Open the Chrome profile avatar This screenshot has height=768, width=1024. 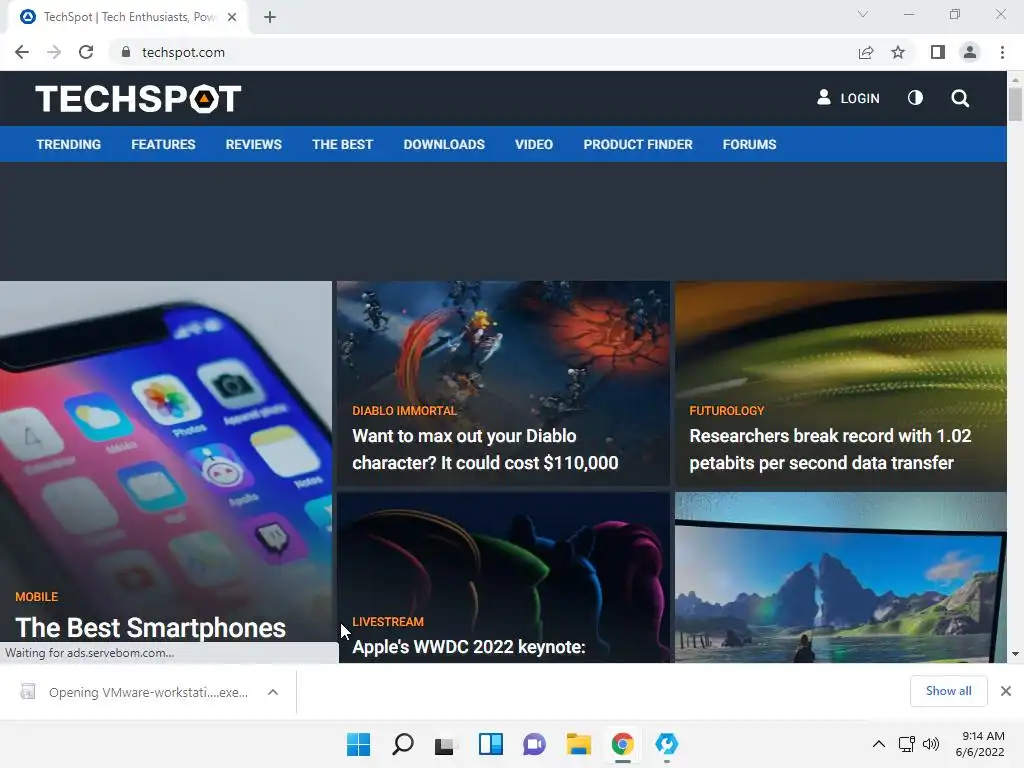(970, 52)
